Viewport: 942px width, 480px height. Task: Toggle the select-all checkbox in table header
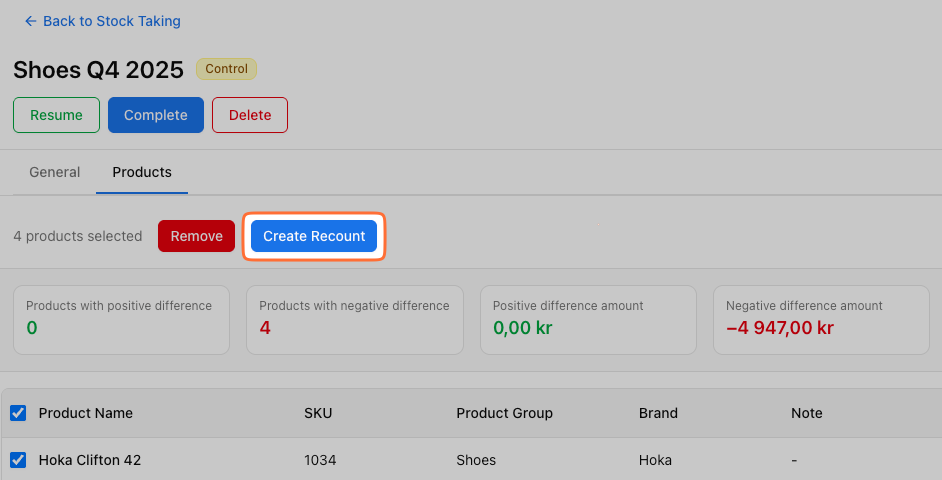pyautogui.click(x=18, y=413)
